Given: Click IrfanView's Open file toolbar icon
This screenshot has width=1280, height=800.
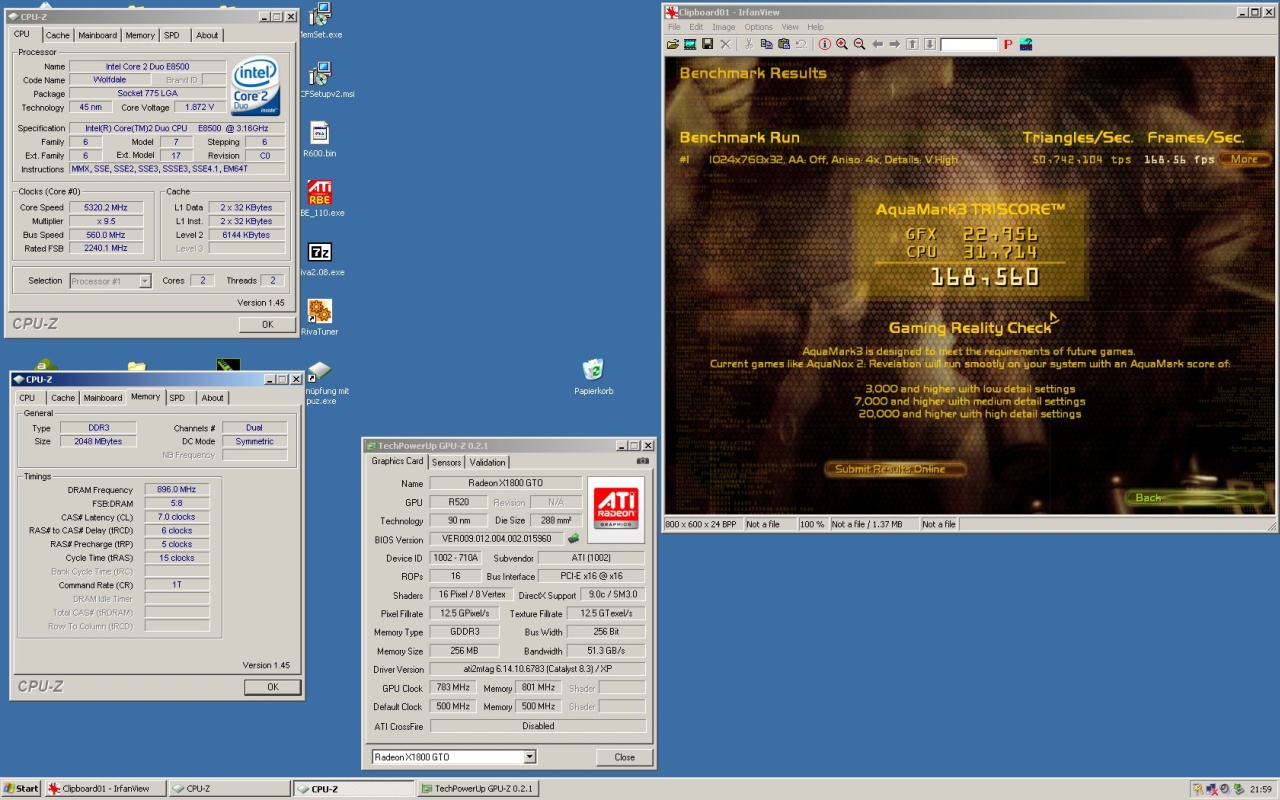Looking at the screenshot, I should [x=673, y=44].
